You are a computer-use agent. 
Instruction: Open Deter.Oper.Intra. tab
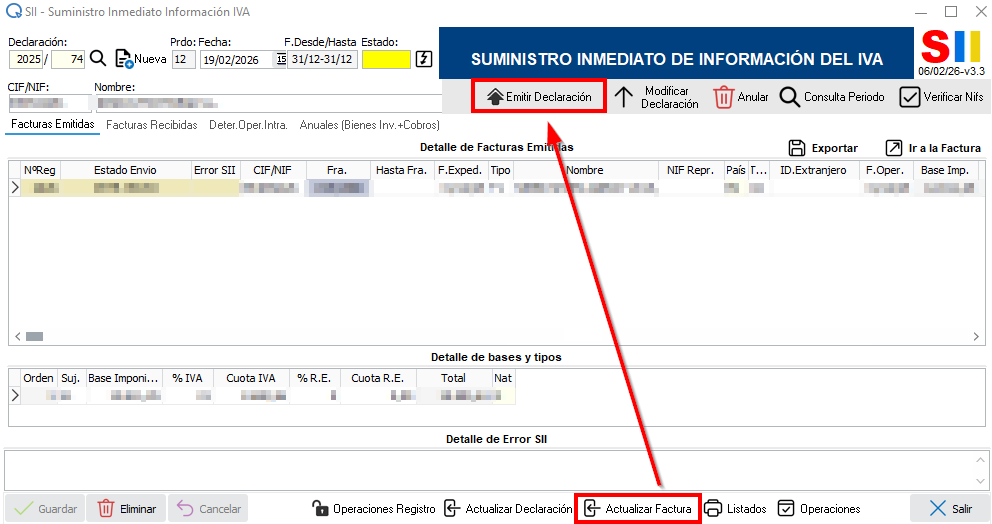coord(248,125)
